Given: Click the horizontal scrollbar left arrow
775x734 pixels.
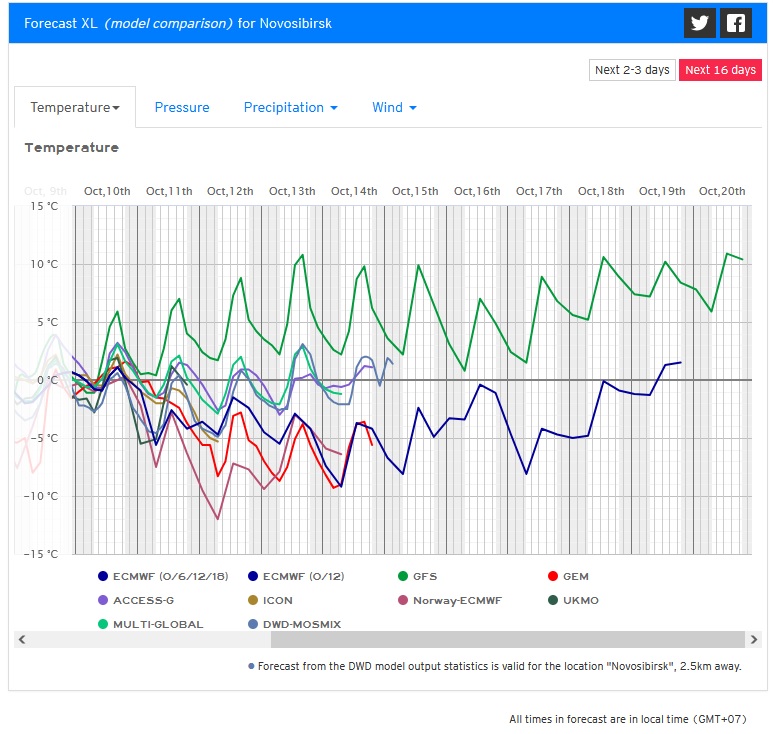Looking at the screenshot, I should click(22, 639).
